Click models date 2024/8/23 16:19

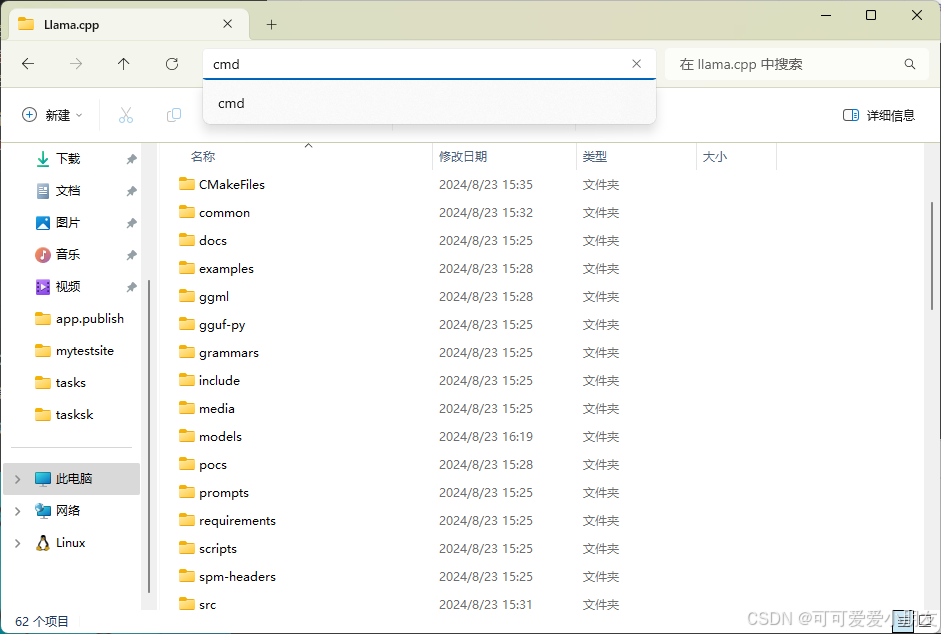click(x=486, y=436)
